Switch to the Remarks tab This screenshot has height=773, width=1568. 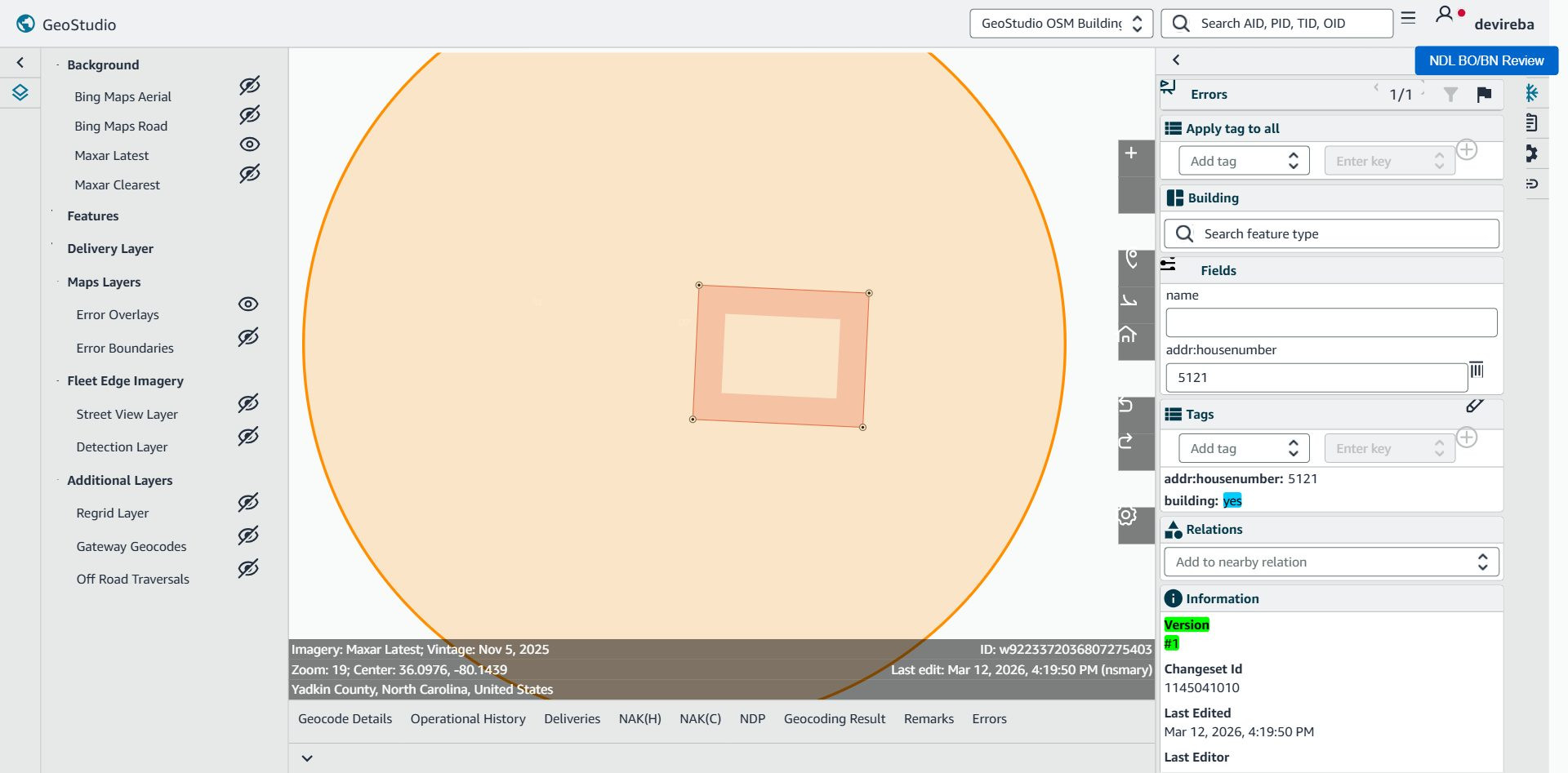[929, 719]
